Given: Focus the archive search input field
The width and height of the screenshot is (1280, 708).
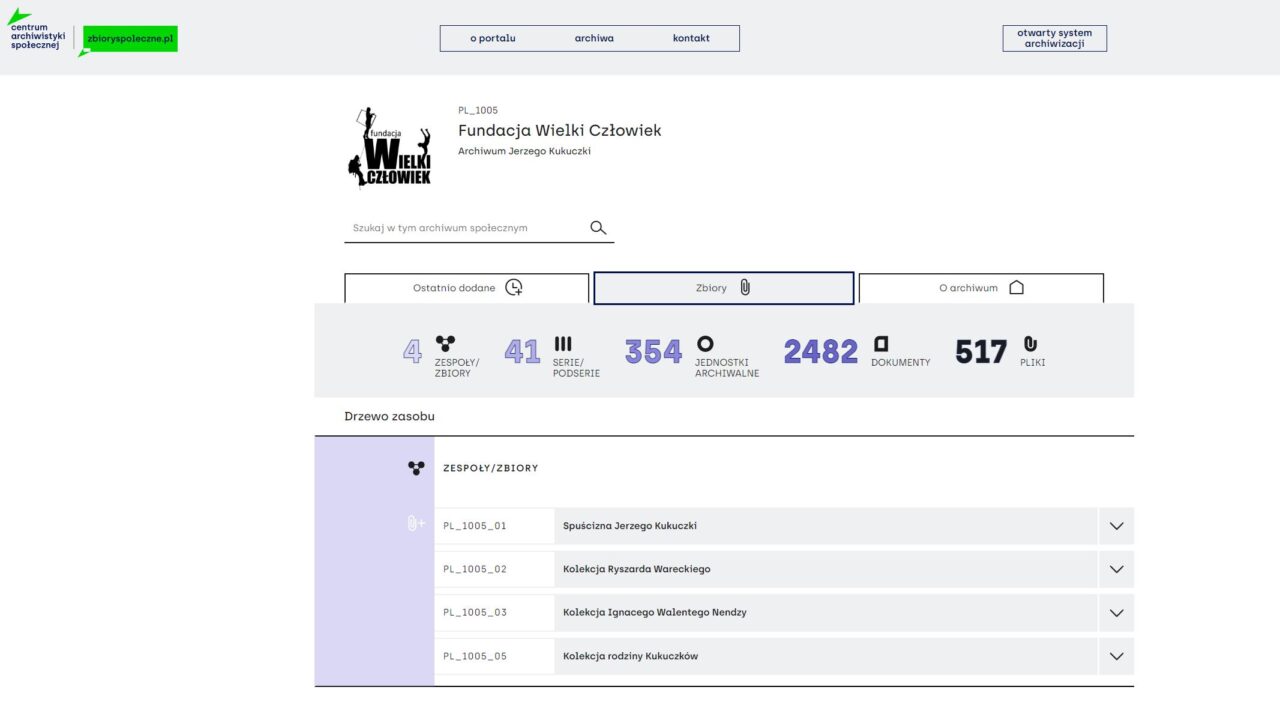Looking at the screenshot, I should [465, 228].
